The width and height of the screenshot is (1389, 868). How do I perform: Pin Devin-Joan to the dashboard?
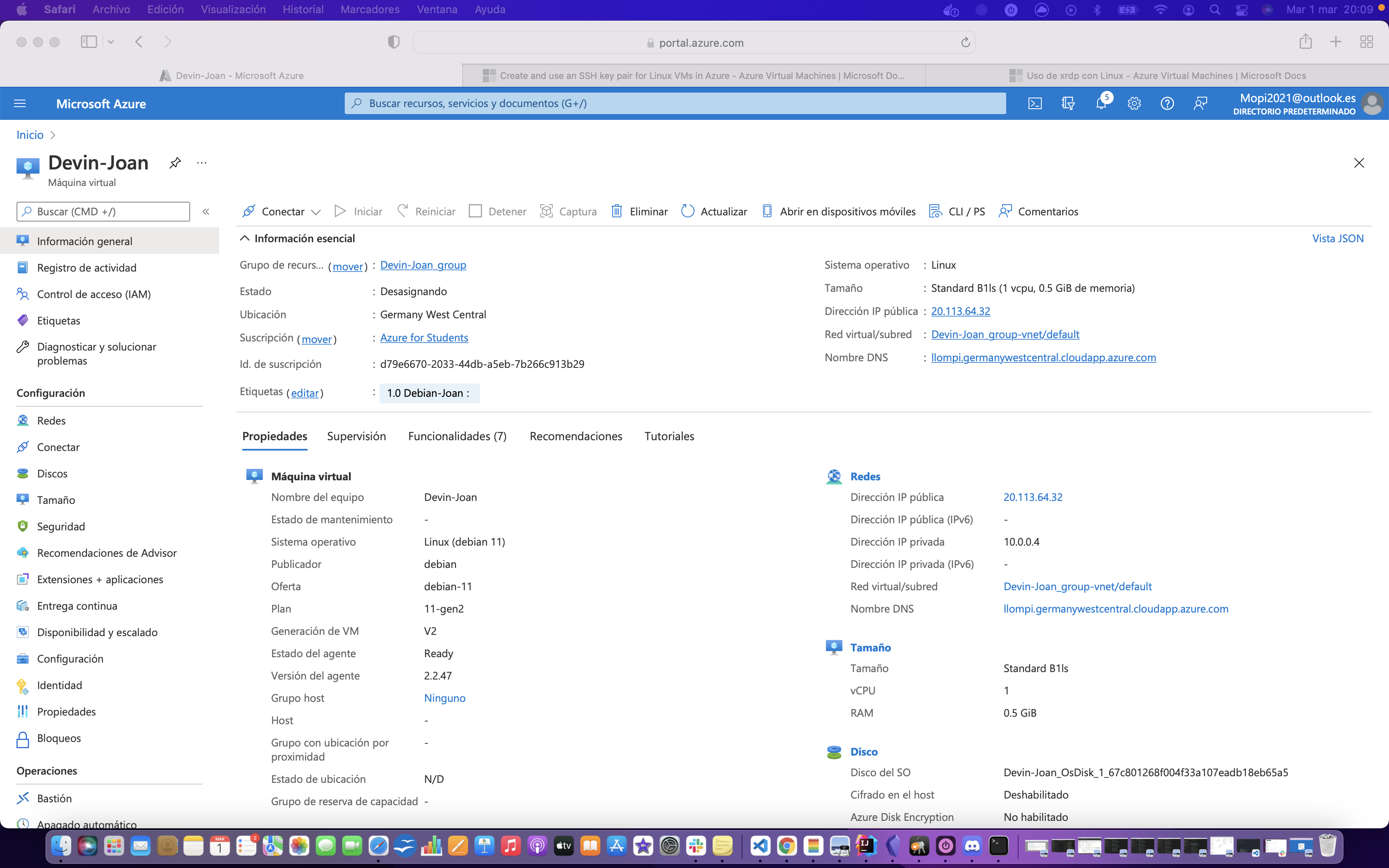click(174, 162)
